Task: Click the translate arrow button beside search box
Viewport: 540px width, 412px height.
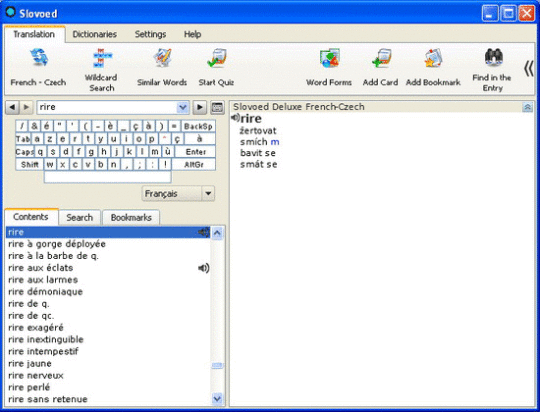Action: coord(200,107)
